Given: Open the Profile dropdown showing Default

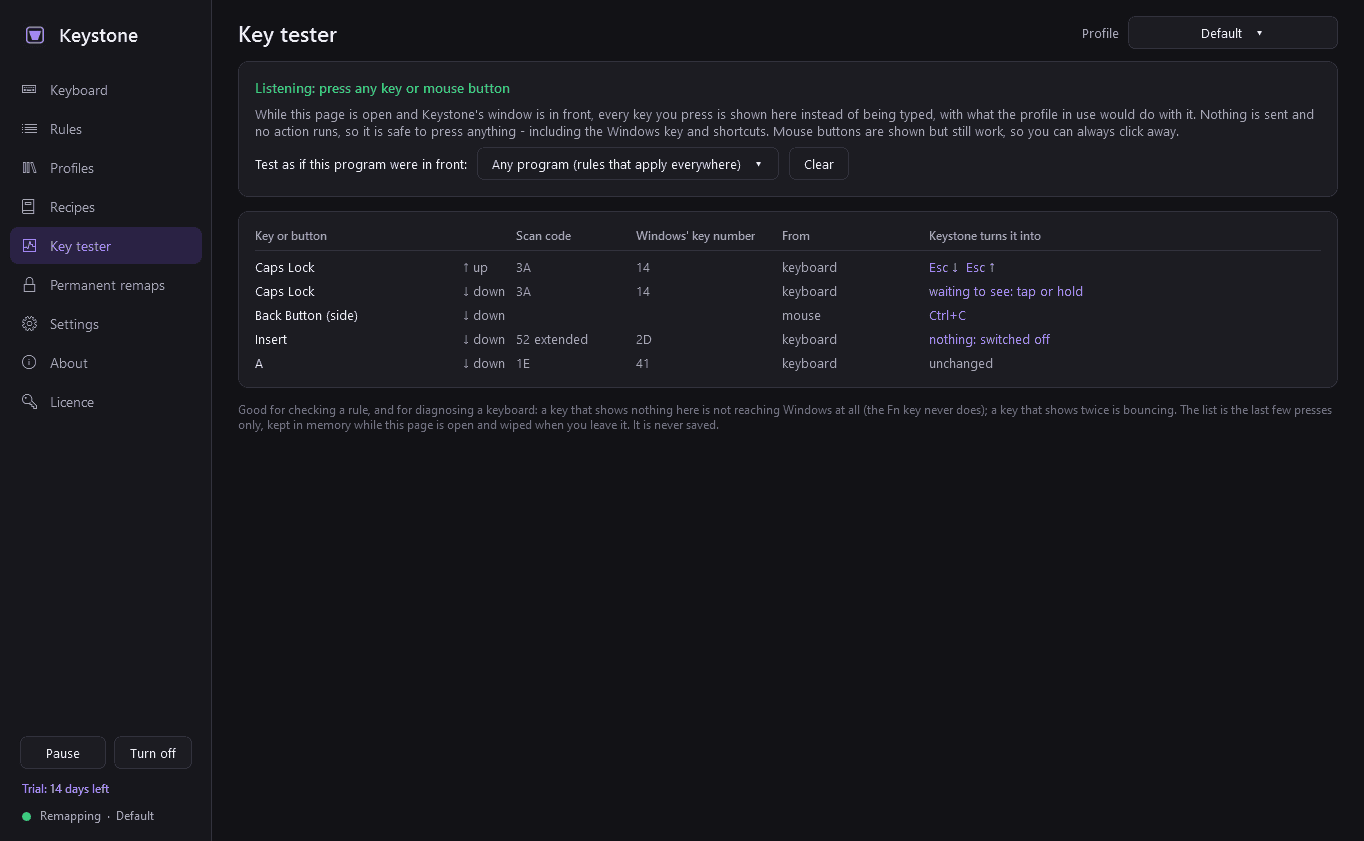Looking at the screenshot, I should coord(1232,33).
